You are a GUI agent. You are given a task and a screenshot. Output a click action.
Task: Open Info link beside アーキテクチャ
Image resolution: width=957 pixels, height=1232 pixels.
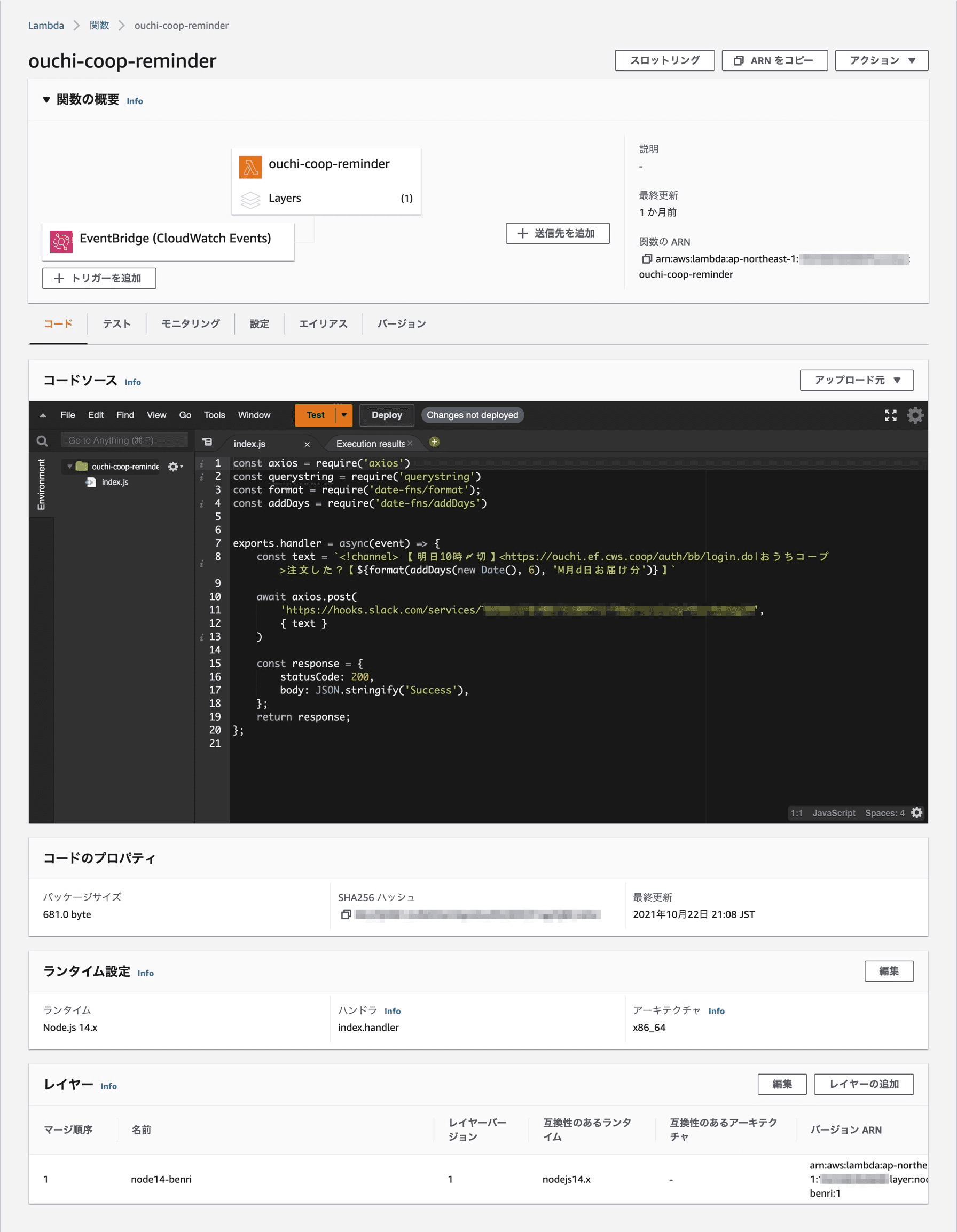tap(716, 1011)
